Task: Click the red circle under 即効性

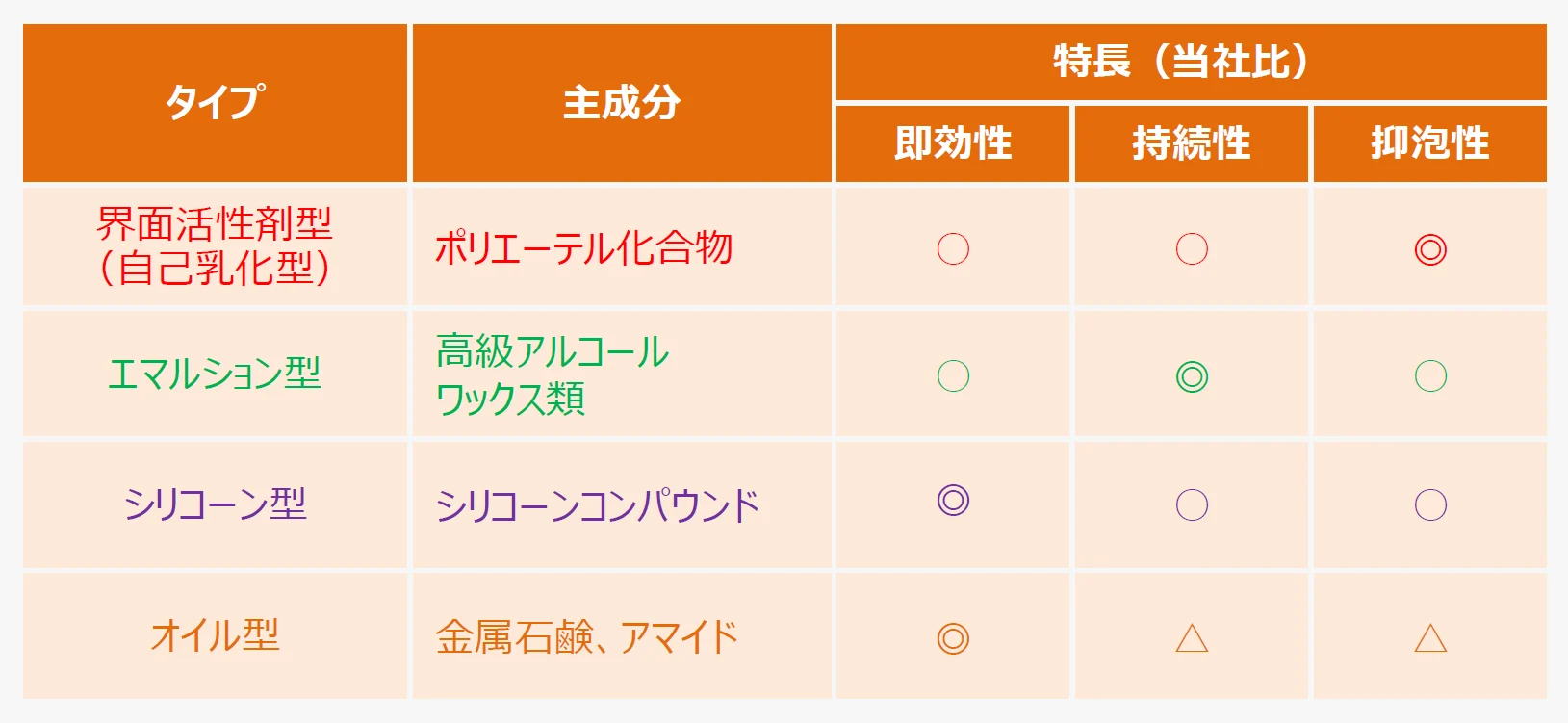Action: point(953,248)
